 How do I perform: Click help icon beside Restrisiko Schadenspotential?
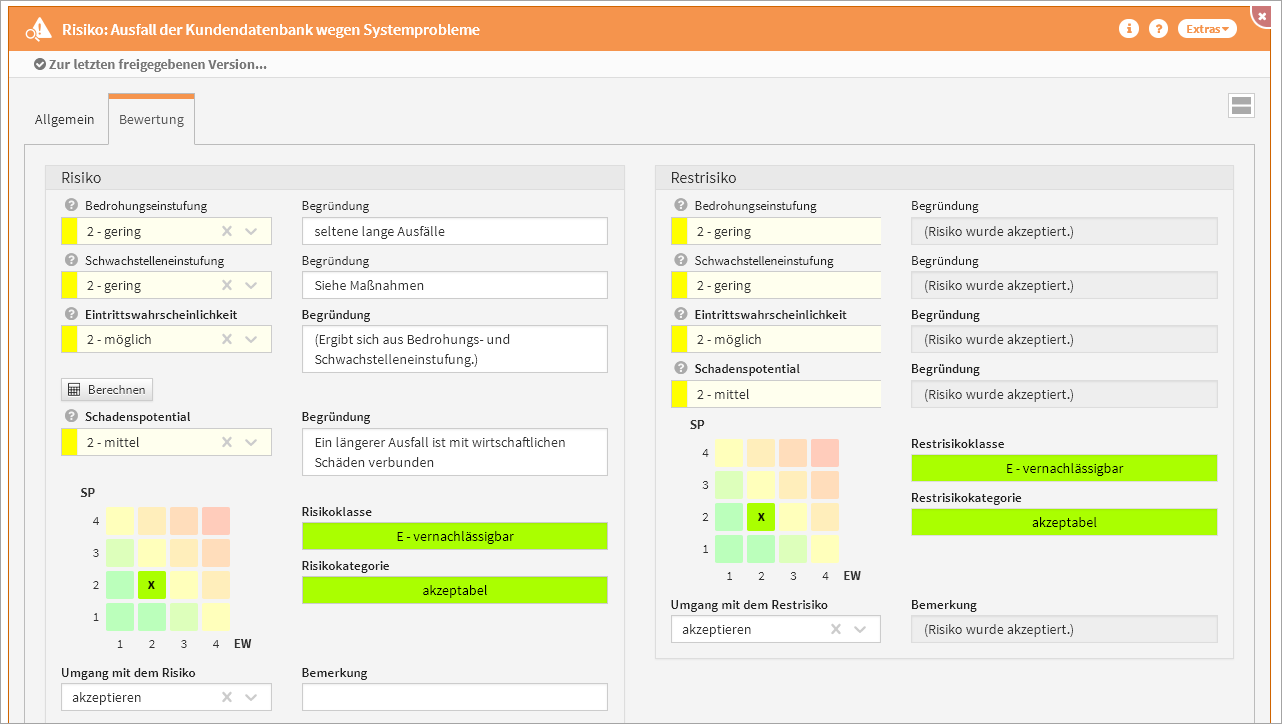click(681, 368)
